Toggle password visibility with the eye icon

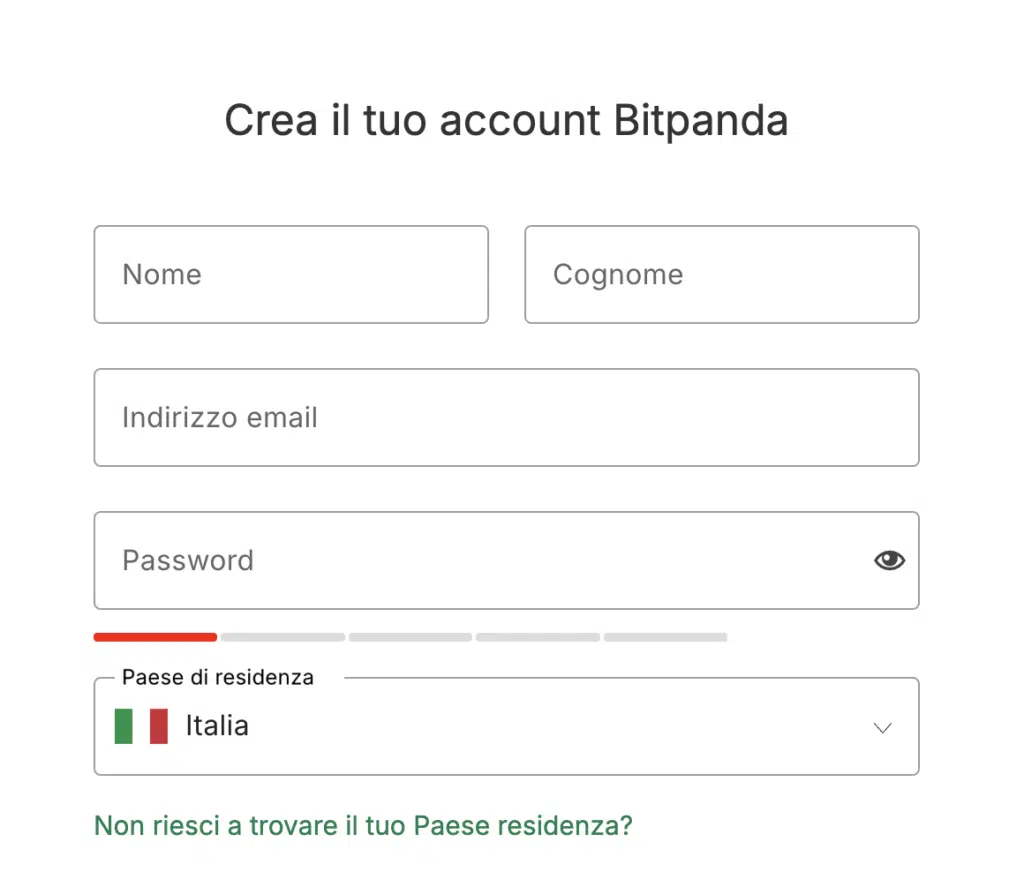889,560
